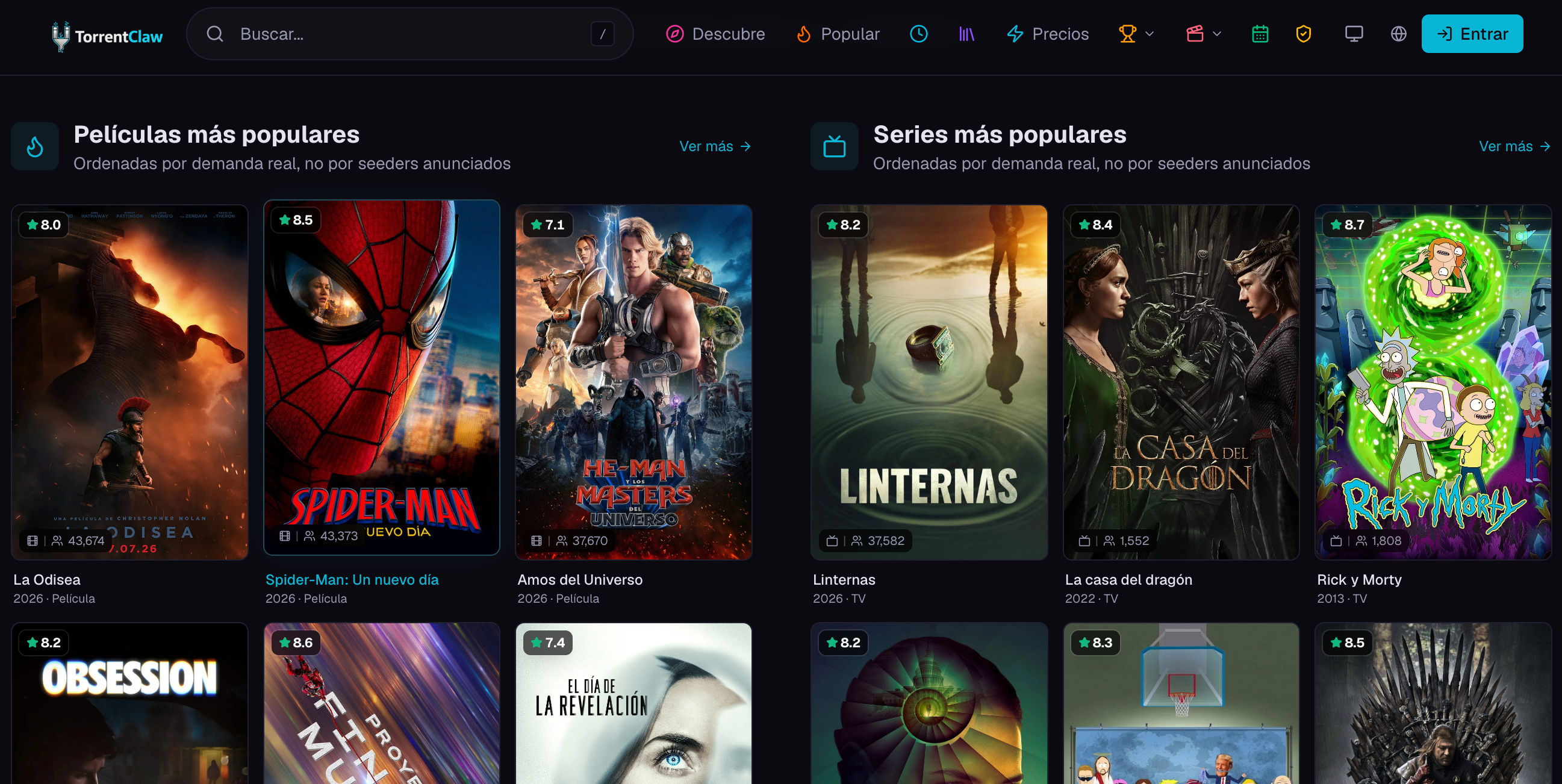Open the recent clock icon

pos(919,34)
